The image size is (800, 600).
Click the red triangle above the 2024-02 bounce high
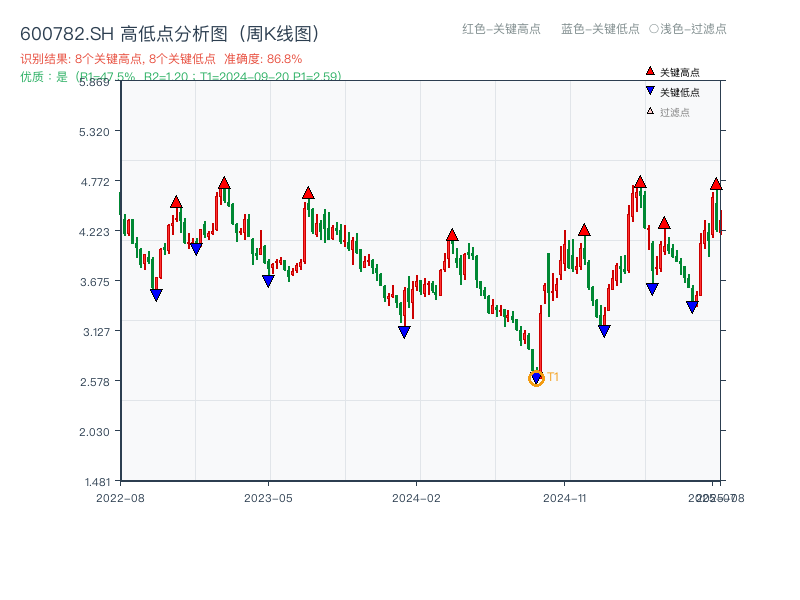click(x=451, y=235)
